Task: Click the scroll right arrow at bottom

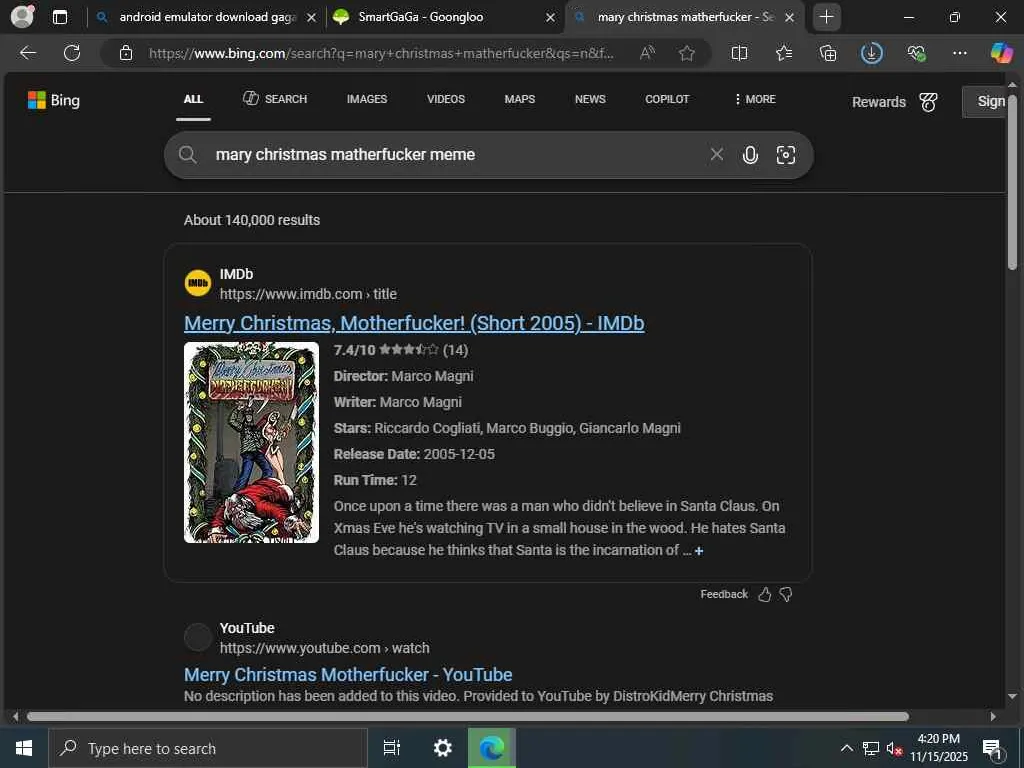Action: 993,716
